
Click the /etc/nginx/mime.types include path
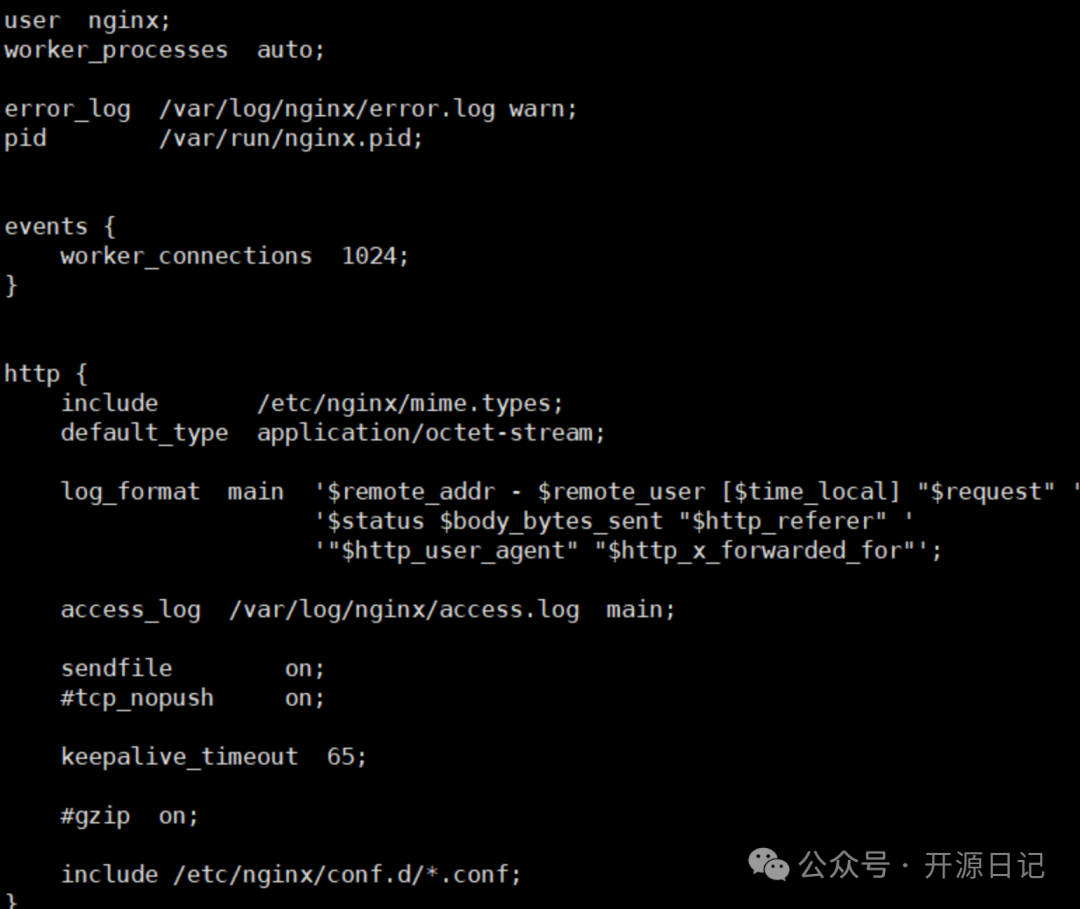click(410, 403)
